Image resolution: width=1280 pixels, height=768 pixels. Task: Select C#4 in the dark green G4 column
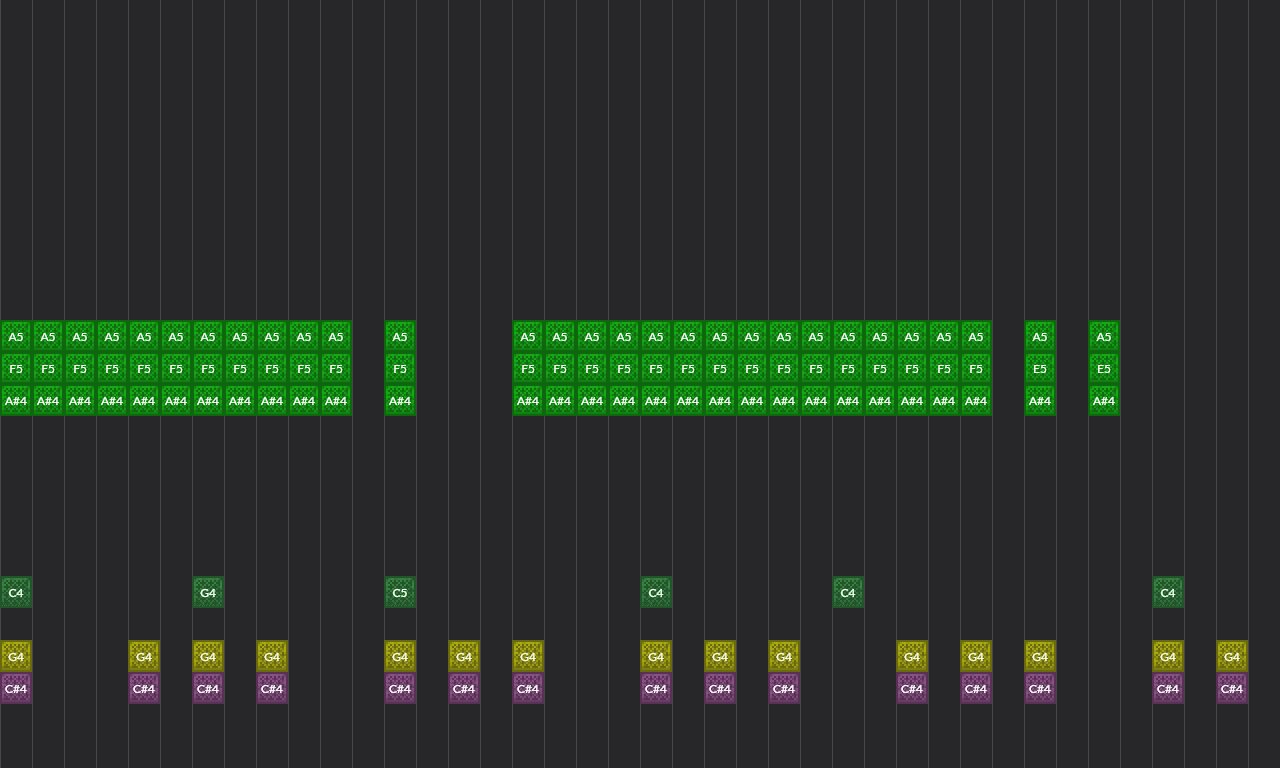[208, 688]
